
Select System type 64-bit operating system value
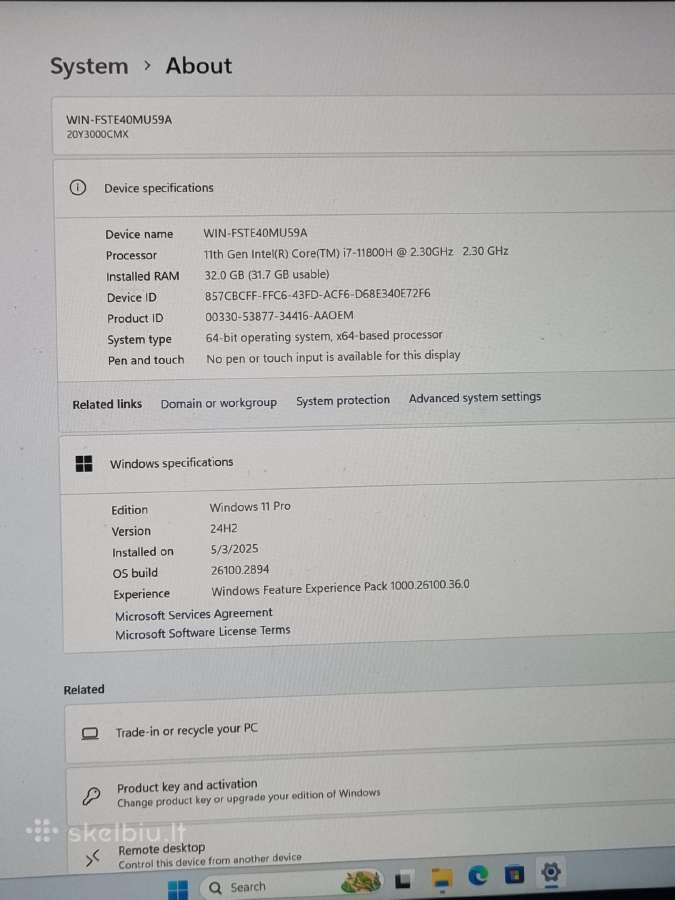coord(324,336)
